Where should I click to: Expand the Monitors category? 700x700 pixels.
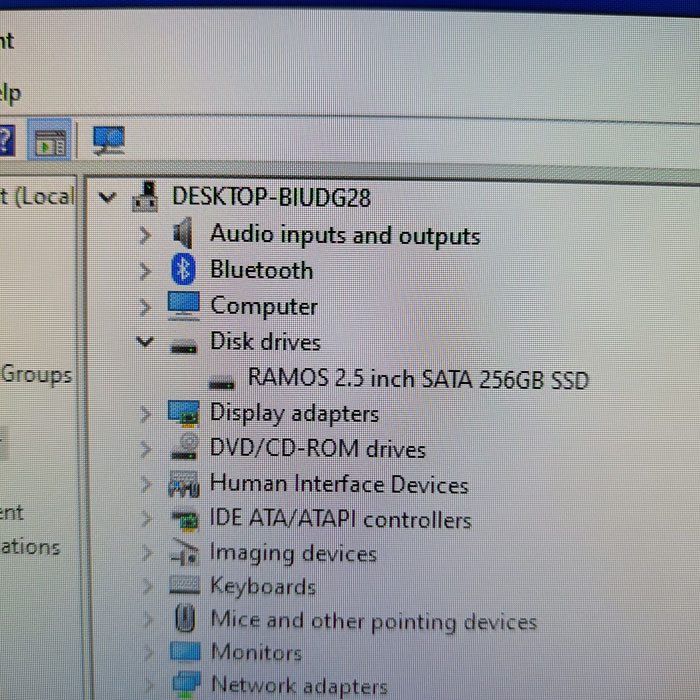146,653
